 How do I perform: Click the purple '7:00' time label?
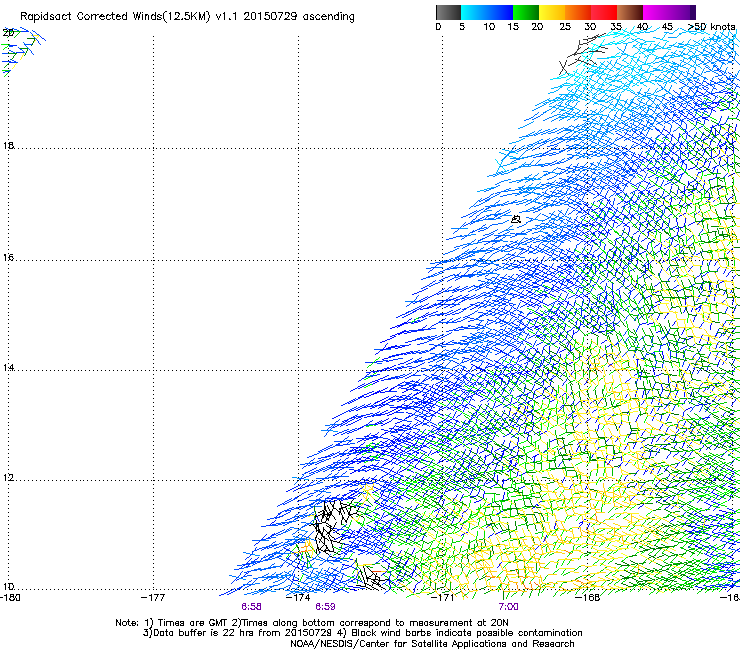coord(508,607)
